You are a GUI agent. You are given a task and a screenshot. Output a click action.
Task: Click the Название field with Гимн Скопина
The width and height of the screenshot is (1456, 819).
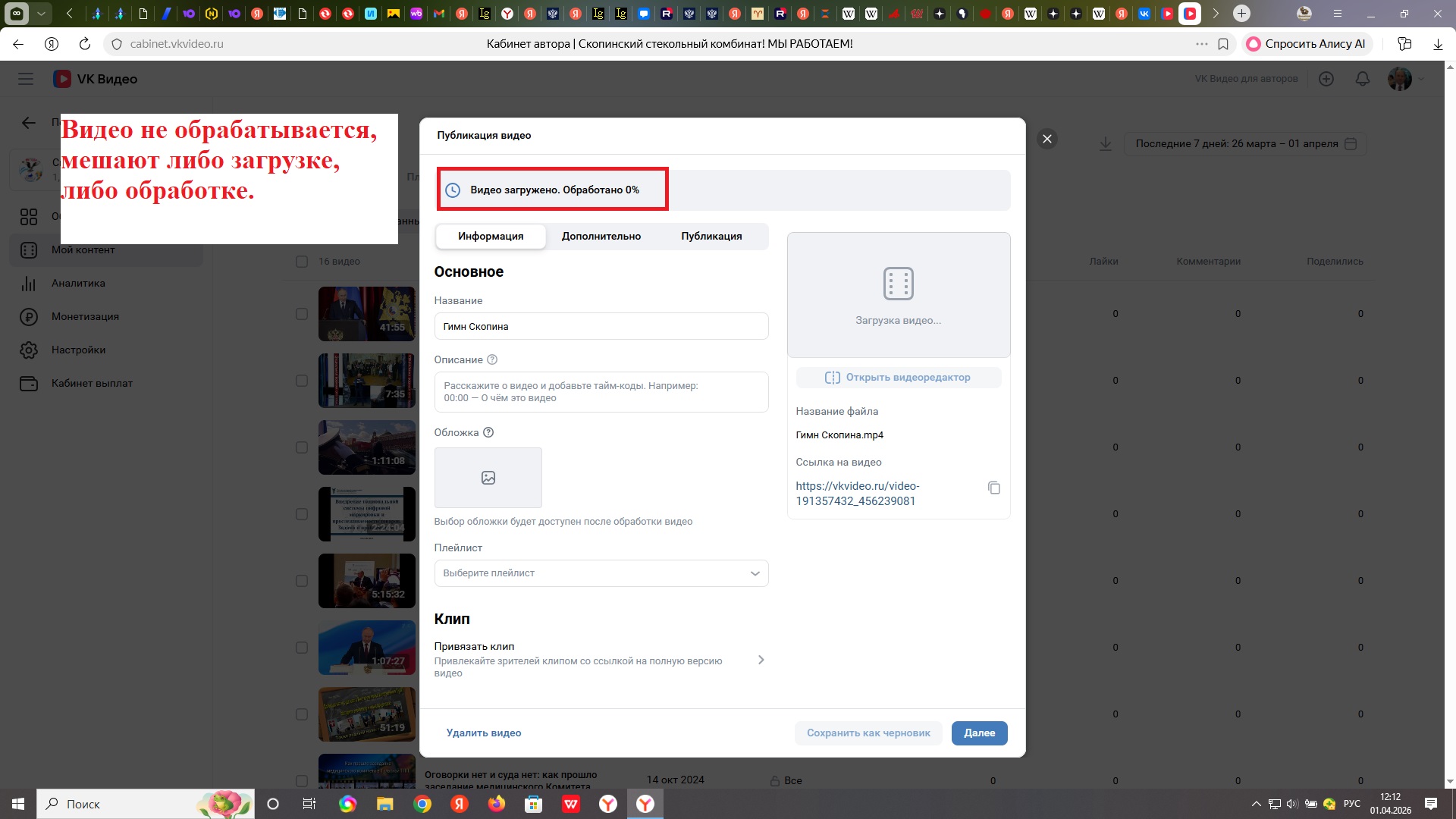coord(601,326)
